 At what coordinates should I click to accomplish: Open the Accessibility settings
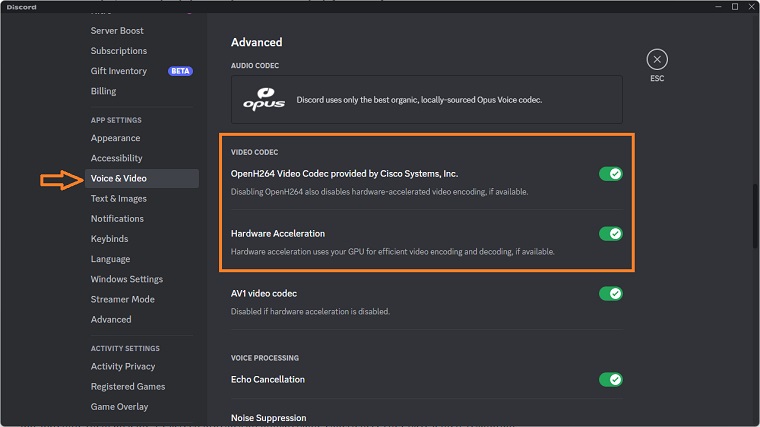(x=116, y=158)
